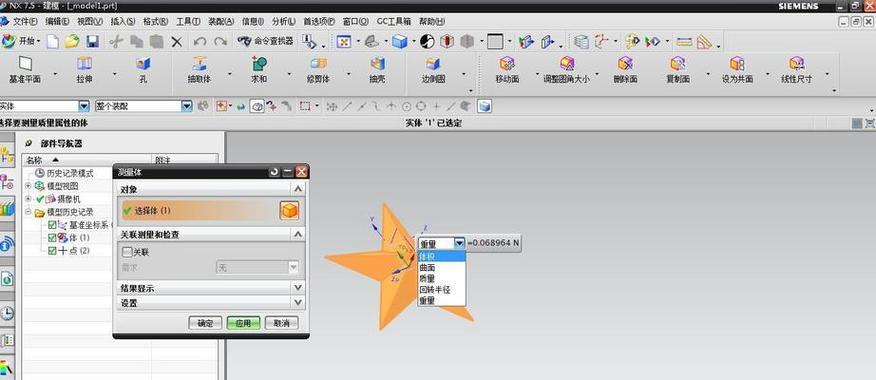Open the 命令查找器 command finder
876x380 pixels.
click(x=266, y=41)
